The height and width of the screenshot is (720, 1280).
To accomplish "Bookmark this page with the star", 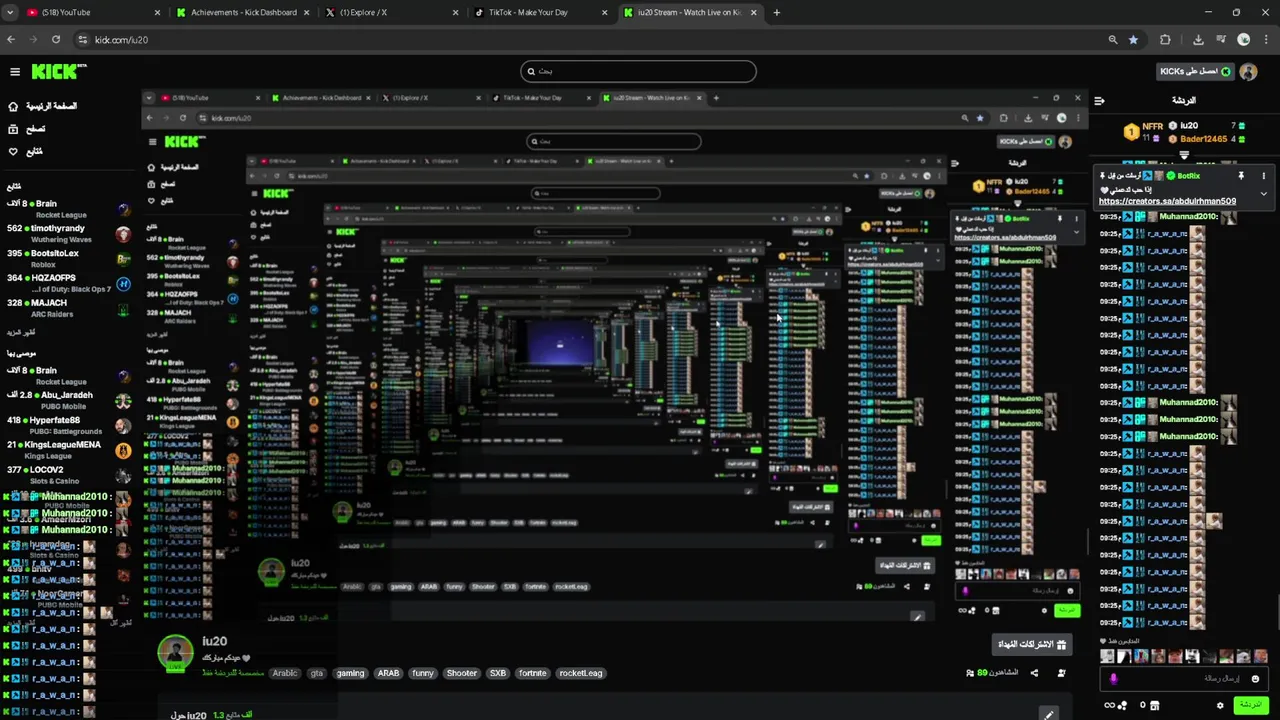I will (x=1133, y=40).
